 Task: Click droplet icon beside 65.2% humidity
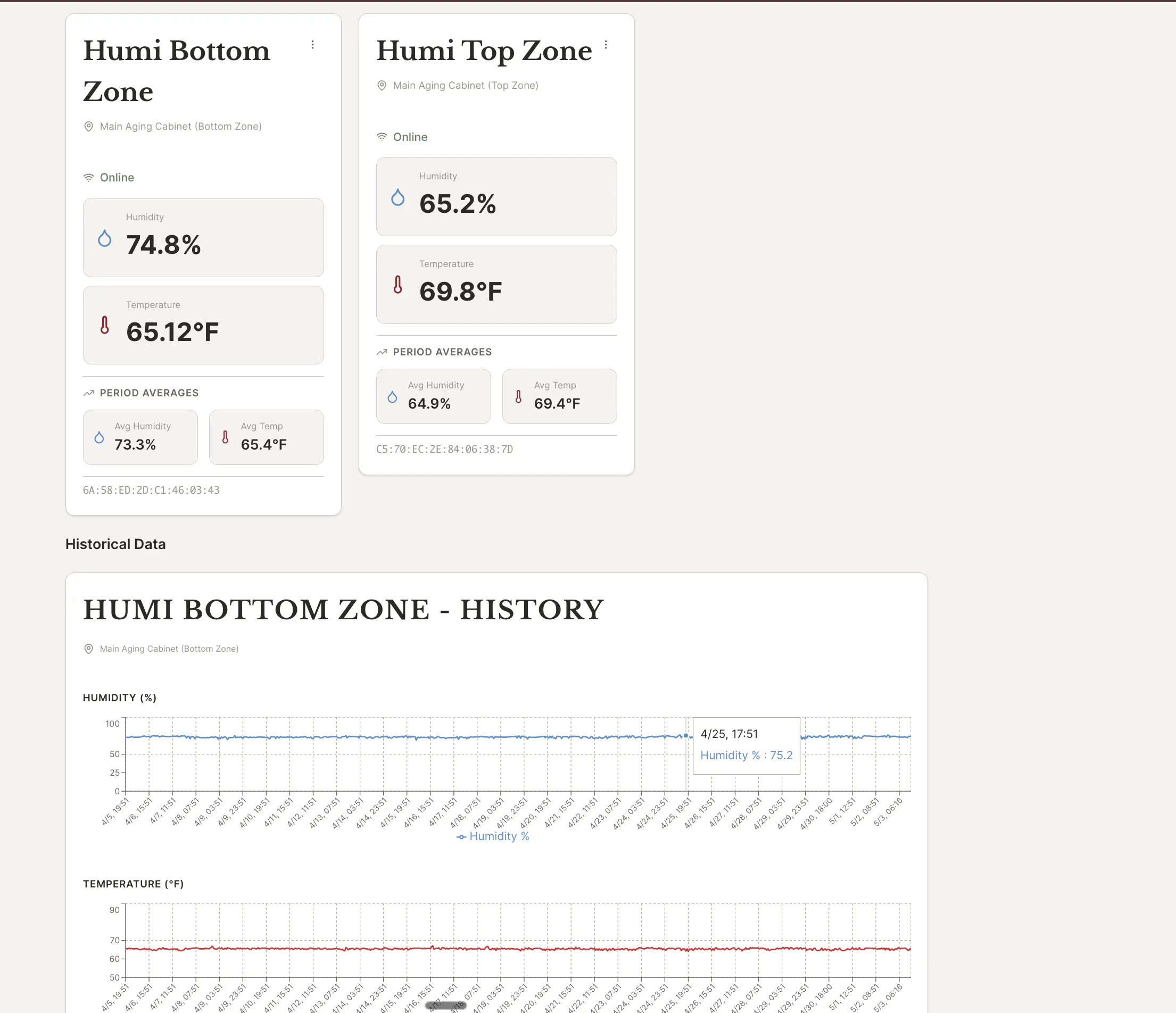tap(398, 197)
